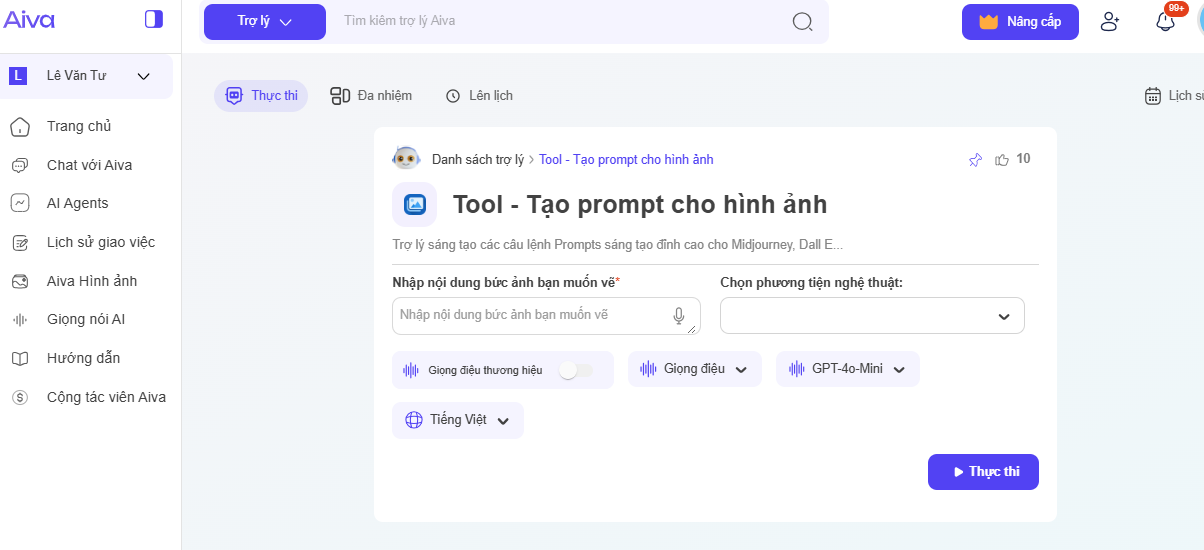Click the microphone voice input icon
The image size is (1204, 550).
tap(679, 316)
